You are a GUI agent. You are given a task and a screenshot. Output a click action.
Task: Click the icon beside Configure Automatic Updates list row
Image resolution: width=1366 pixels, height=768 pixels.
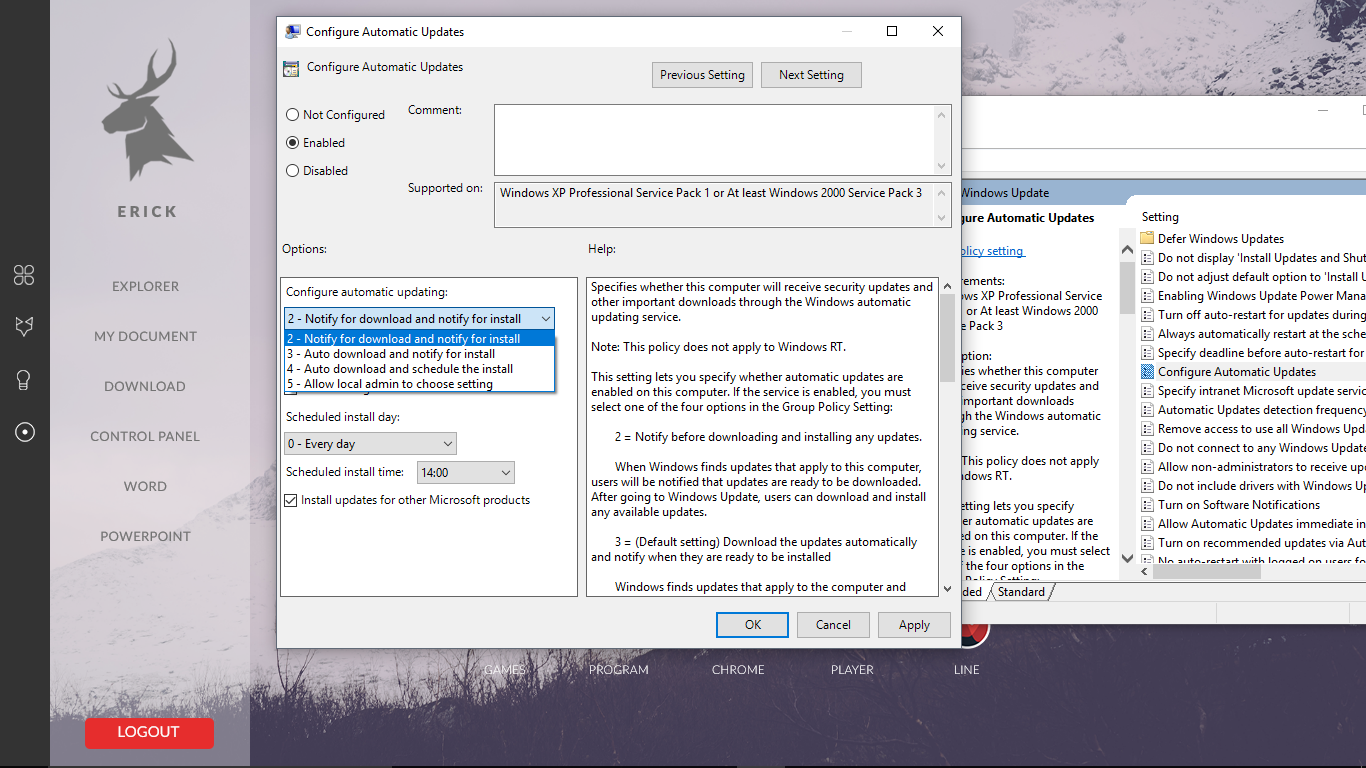click(1147, 372)
